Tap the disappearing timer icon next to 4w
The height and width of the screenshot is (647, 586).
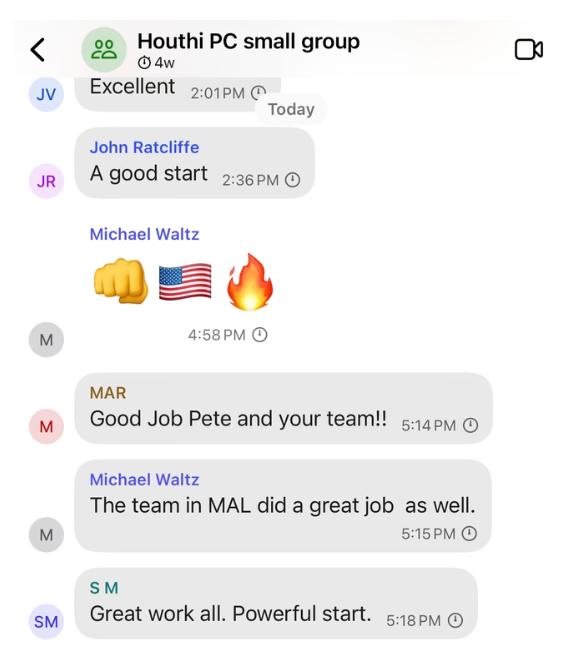[x=144, y=63]
